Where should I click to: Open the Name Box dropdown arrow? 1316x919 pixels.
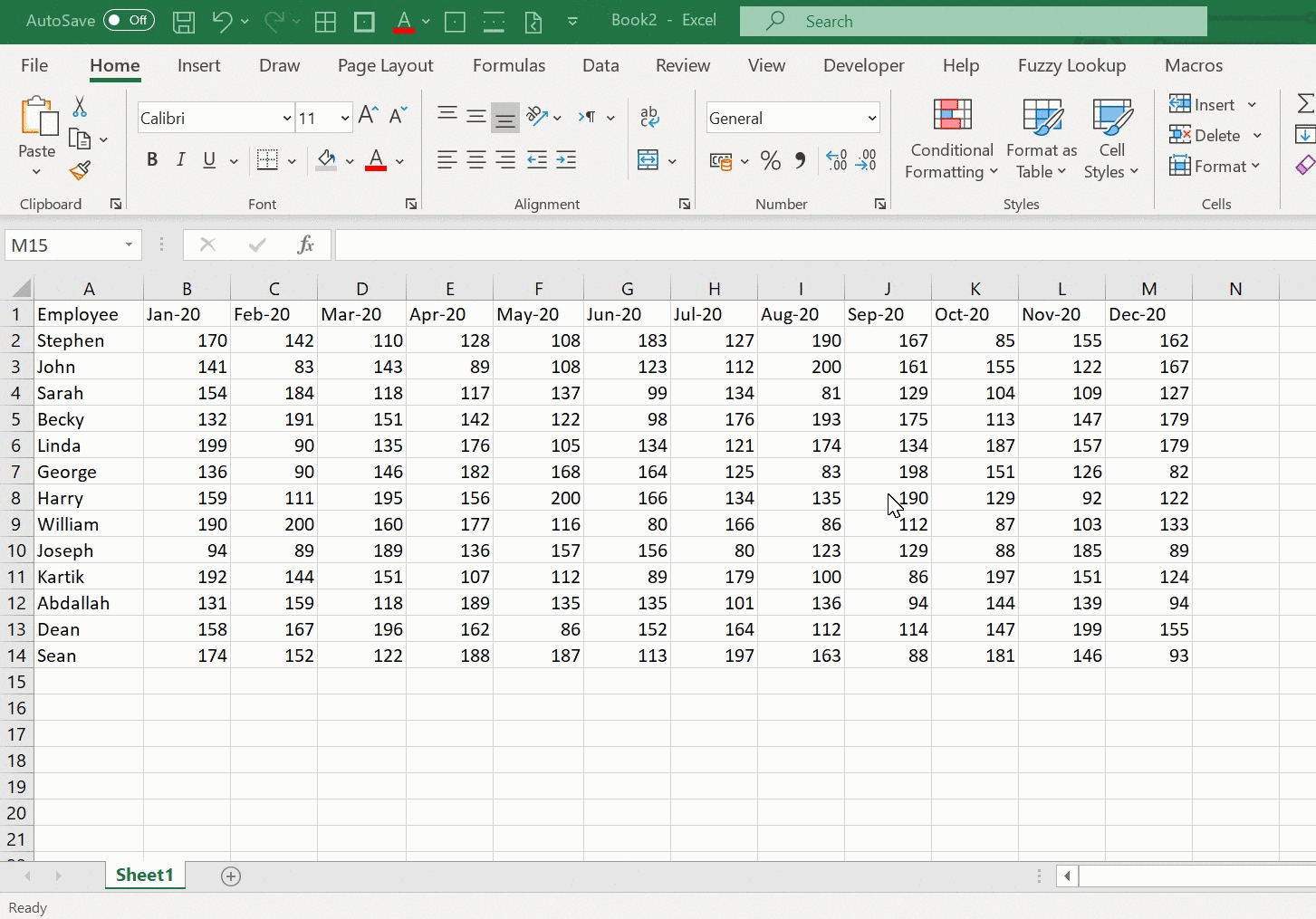pyautogui.click(x=129, y=245)
